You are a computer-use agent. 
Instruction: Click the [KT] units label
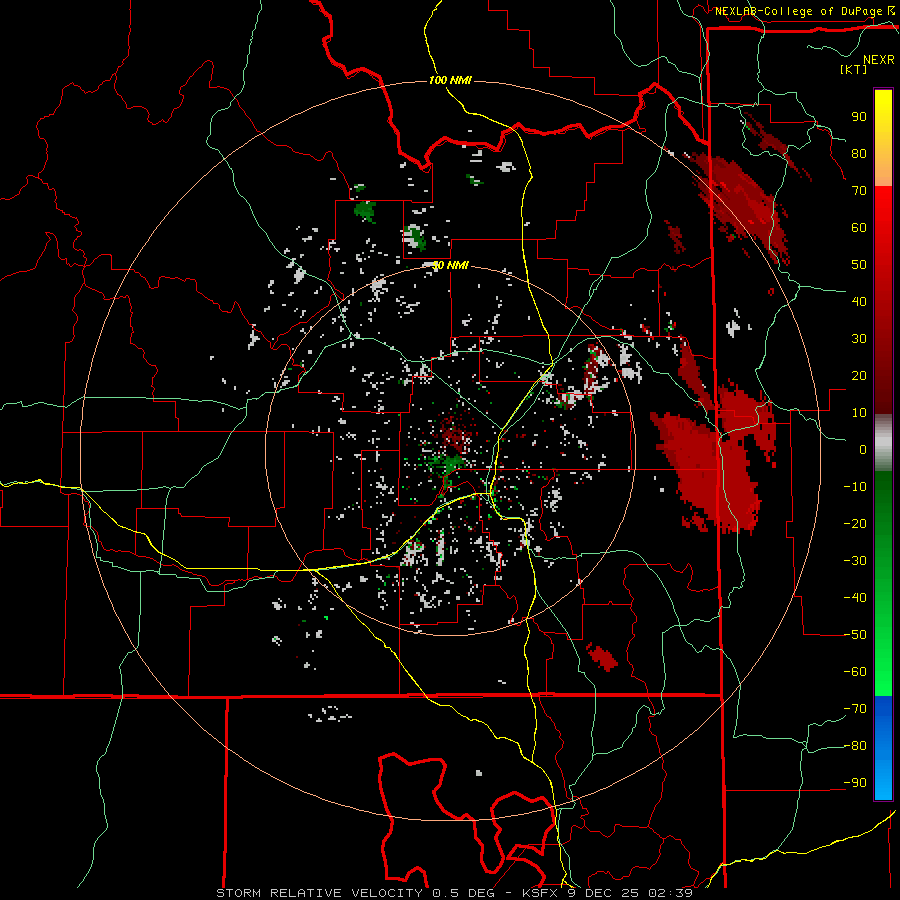853,69
